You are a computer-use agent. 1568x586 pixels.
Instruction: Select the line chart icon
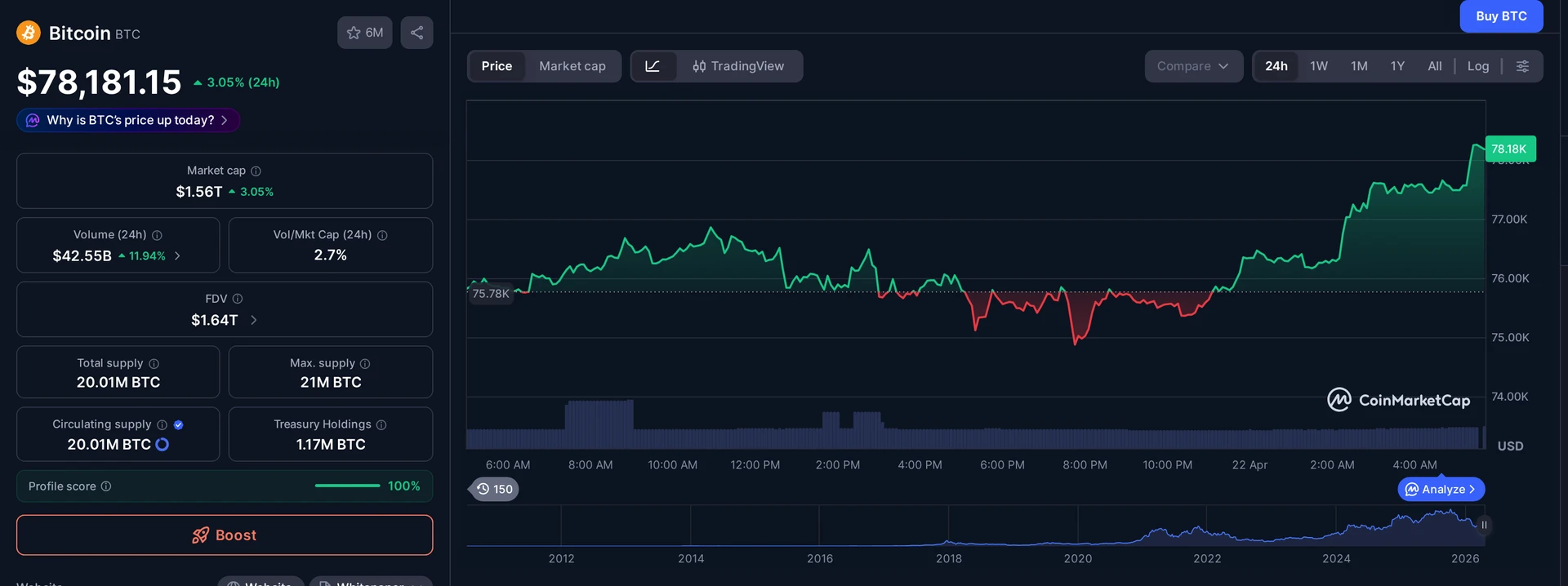653,66
